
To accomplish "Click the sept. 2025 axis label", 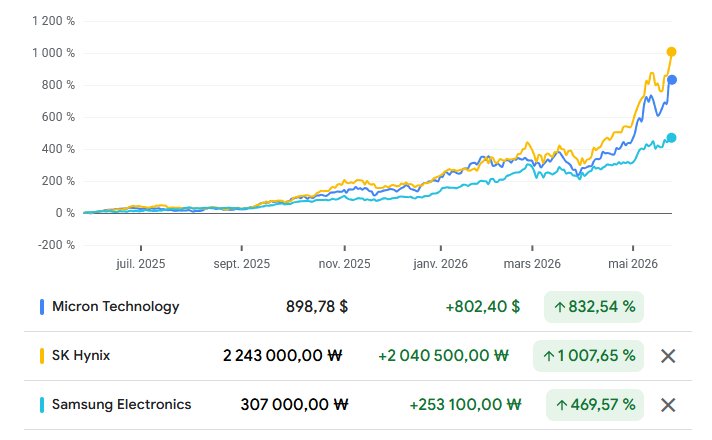I will [242, 264].
